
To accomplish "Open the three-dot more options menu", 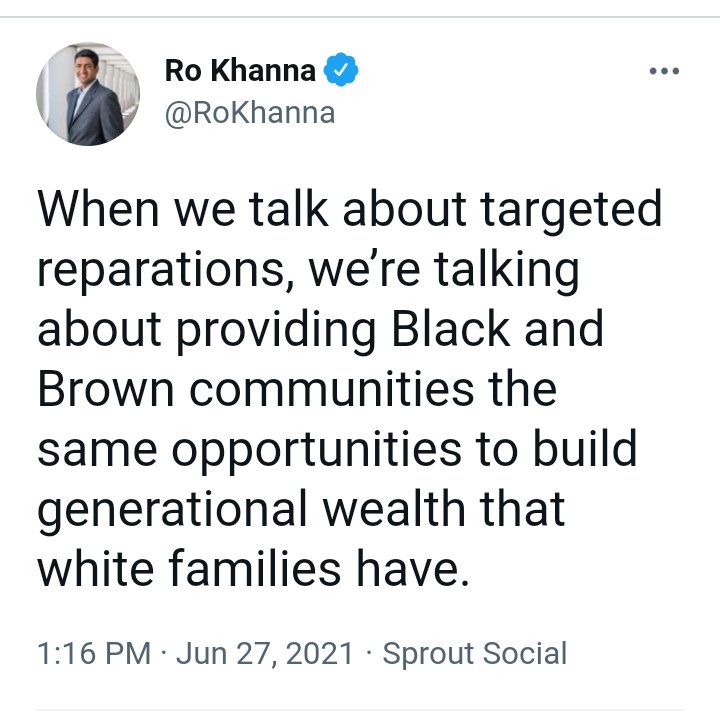I will [664, 71].
